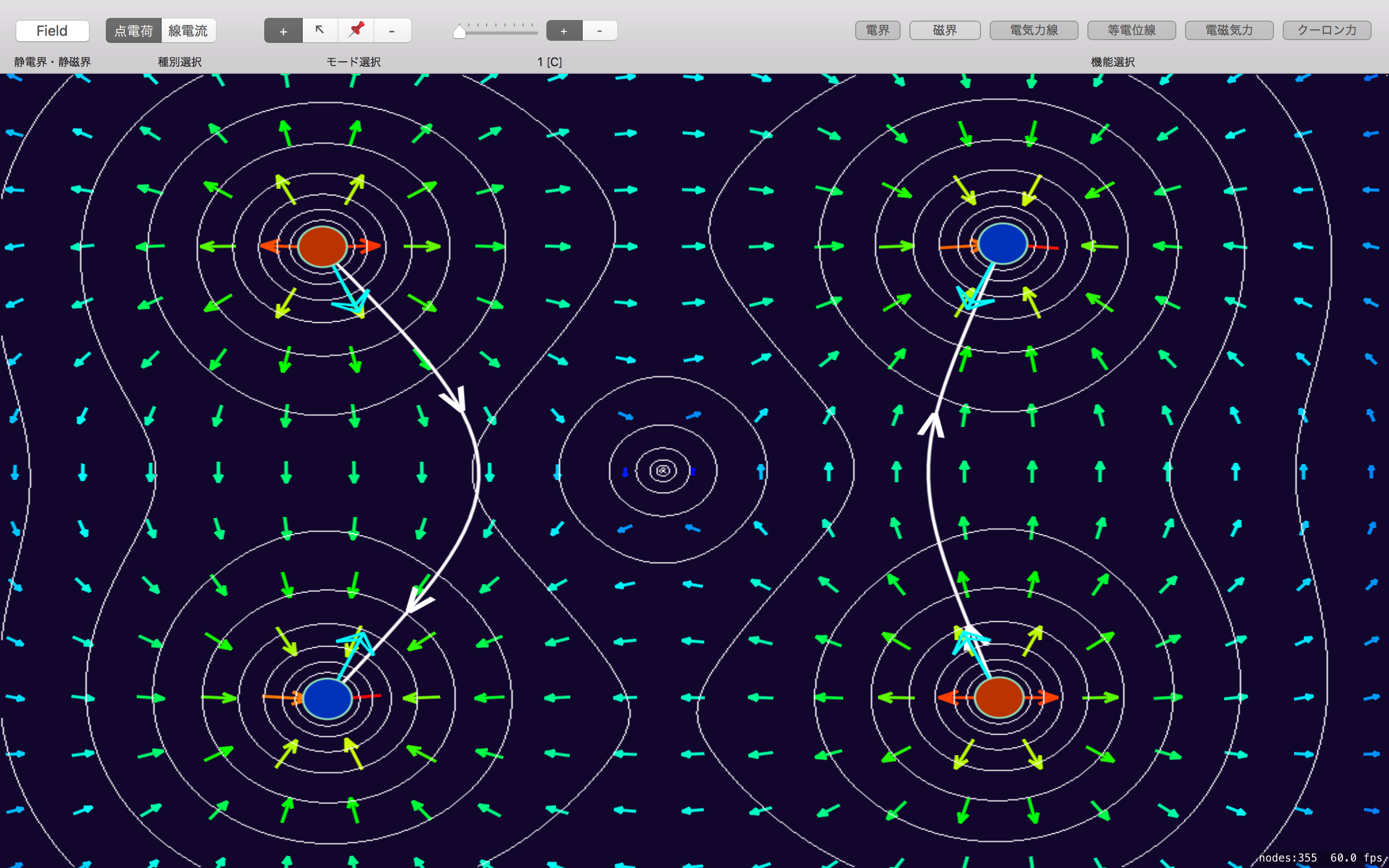Image resolution: width=1389 pixels, height=868 pixels.
Task: Click the モード選択 label
Action: tap(354, 62)
